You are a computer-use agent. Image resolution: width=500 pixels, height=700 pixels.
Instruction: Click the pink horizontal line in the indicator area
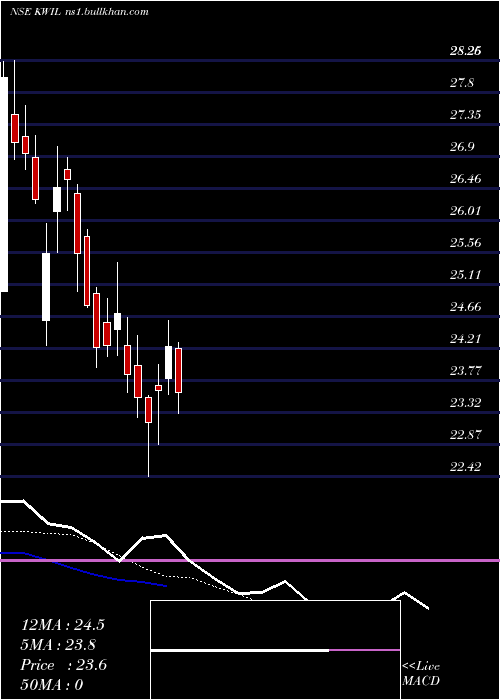pos(250,560)
